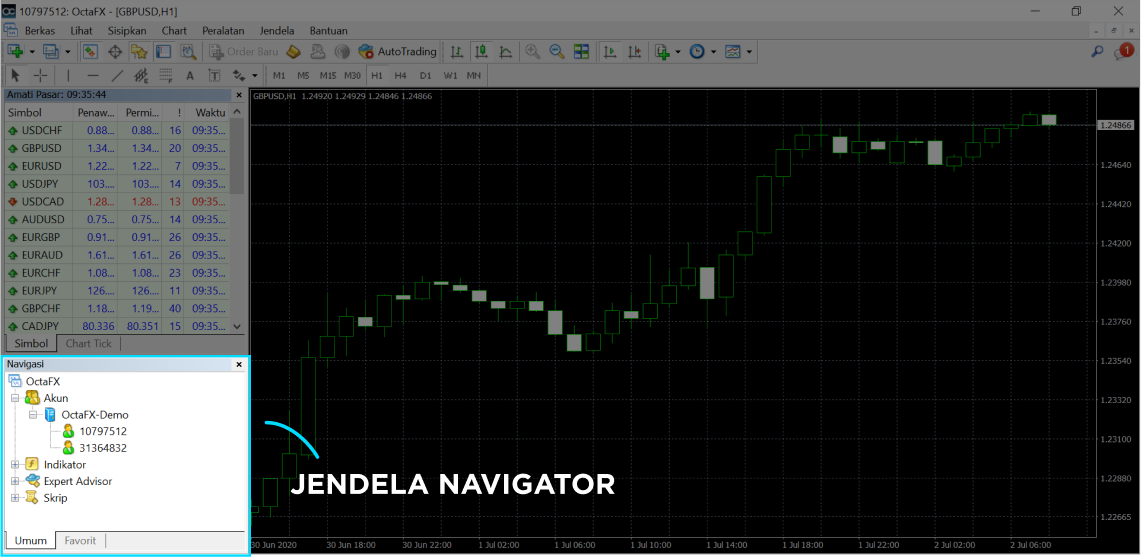Select the crosshair cursor tool
This screenshot has width=1141, height=557.
tap(40, 75)
